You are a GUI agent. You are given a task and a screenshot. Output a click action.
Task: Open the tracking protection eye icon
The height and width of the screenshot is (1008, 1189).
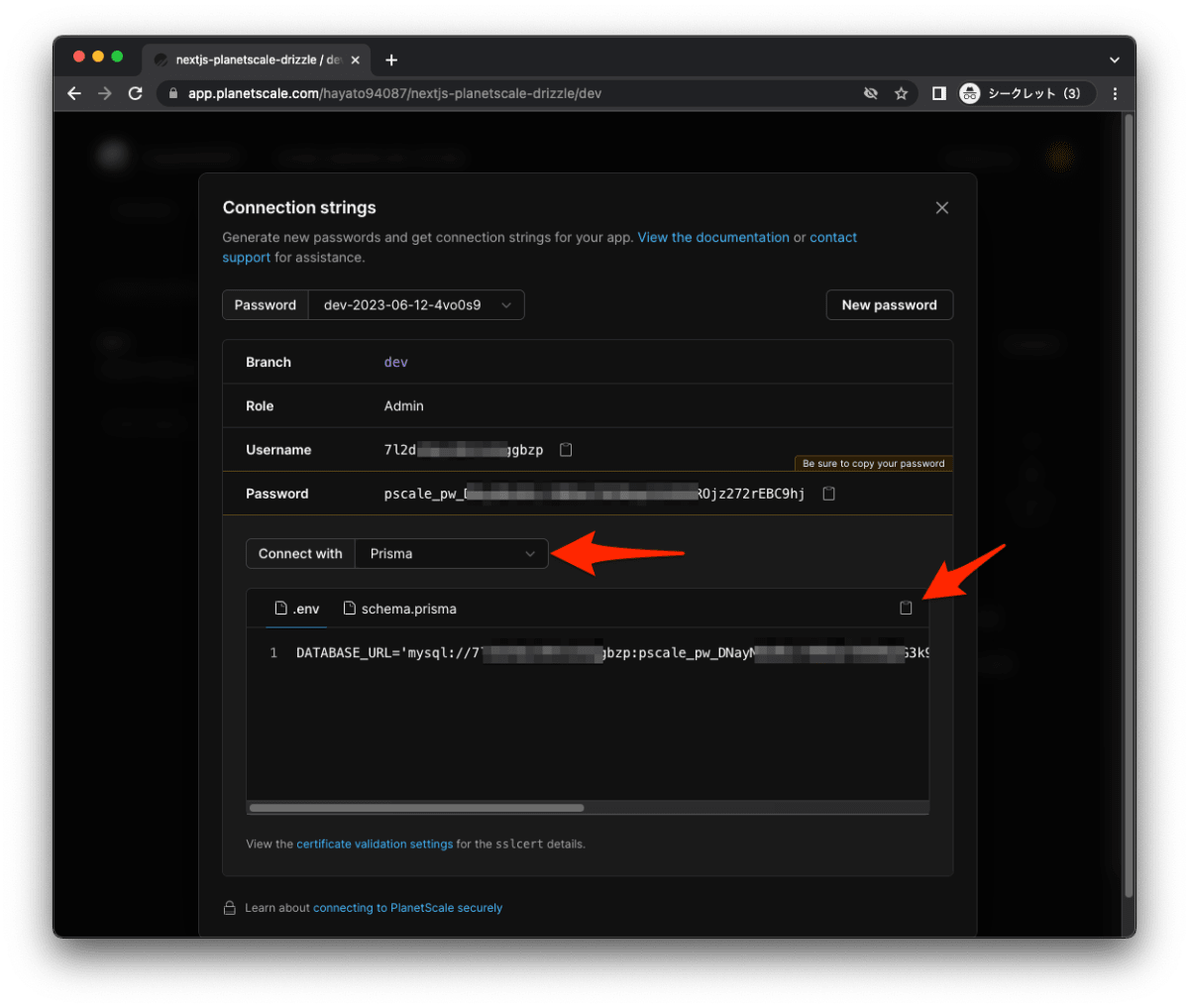(x=871, y=93)
